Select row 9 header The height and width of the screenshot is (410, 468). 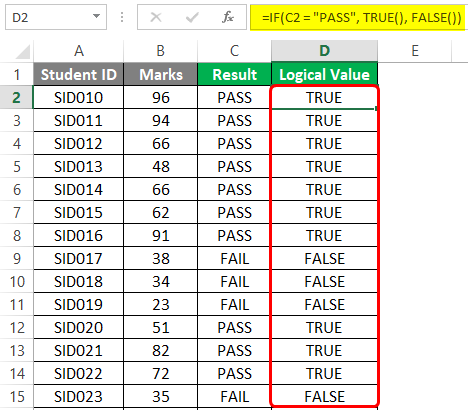(x=17, y=258)
